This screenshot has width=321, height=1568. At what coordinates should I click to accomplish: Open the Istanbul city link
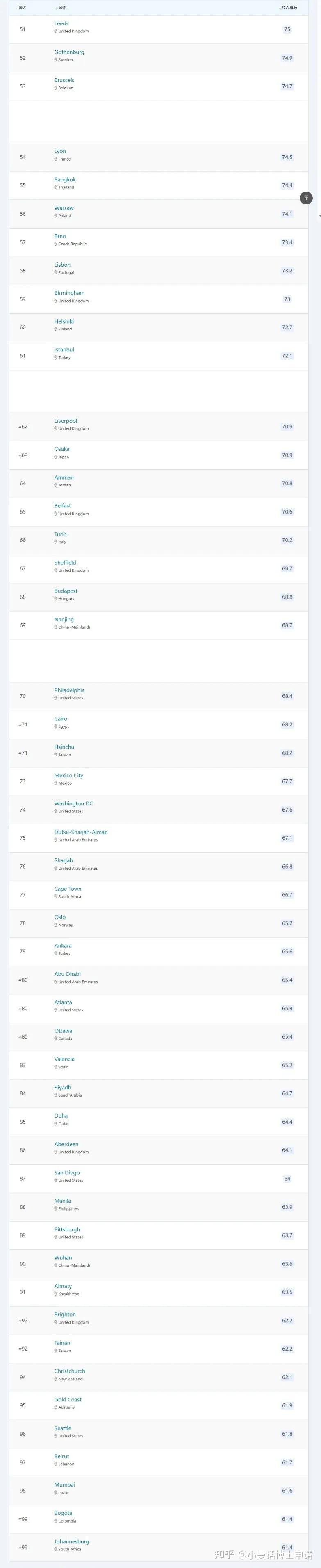[64, 350]
